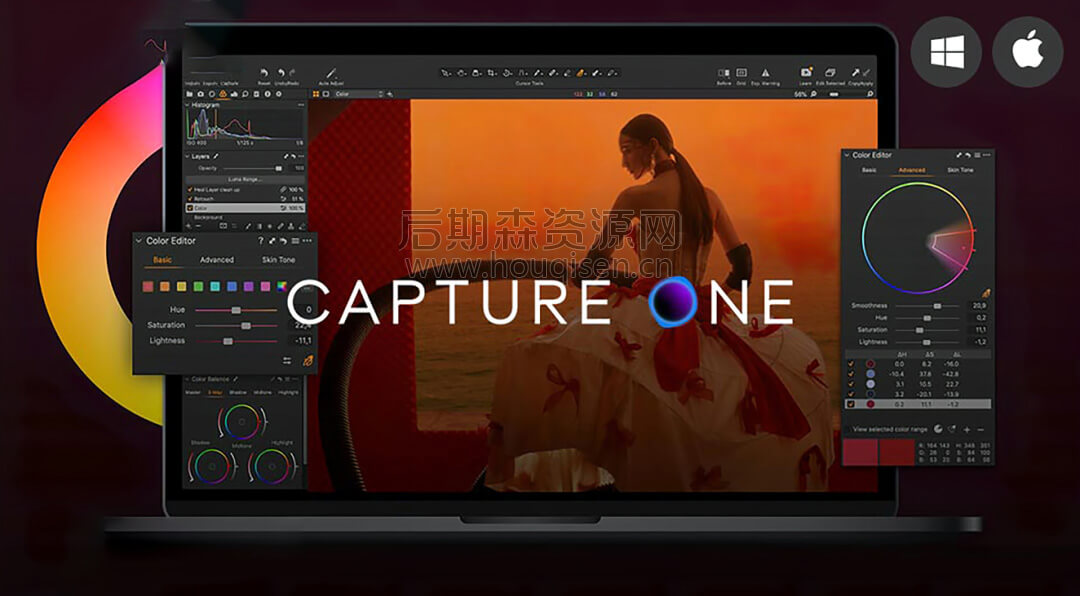Open the Capture camera tool tab

(x=200, y=94)
